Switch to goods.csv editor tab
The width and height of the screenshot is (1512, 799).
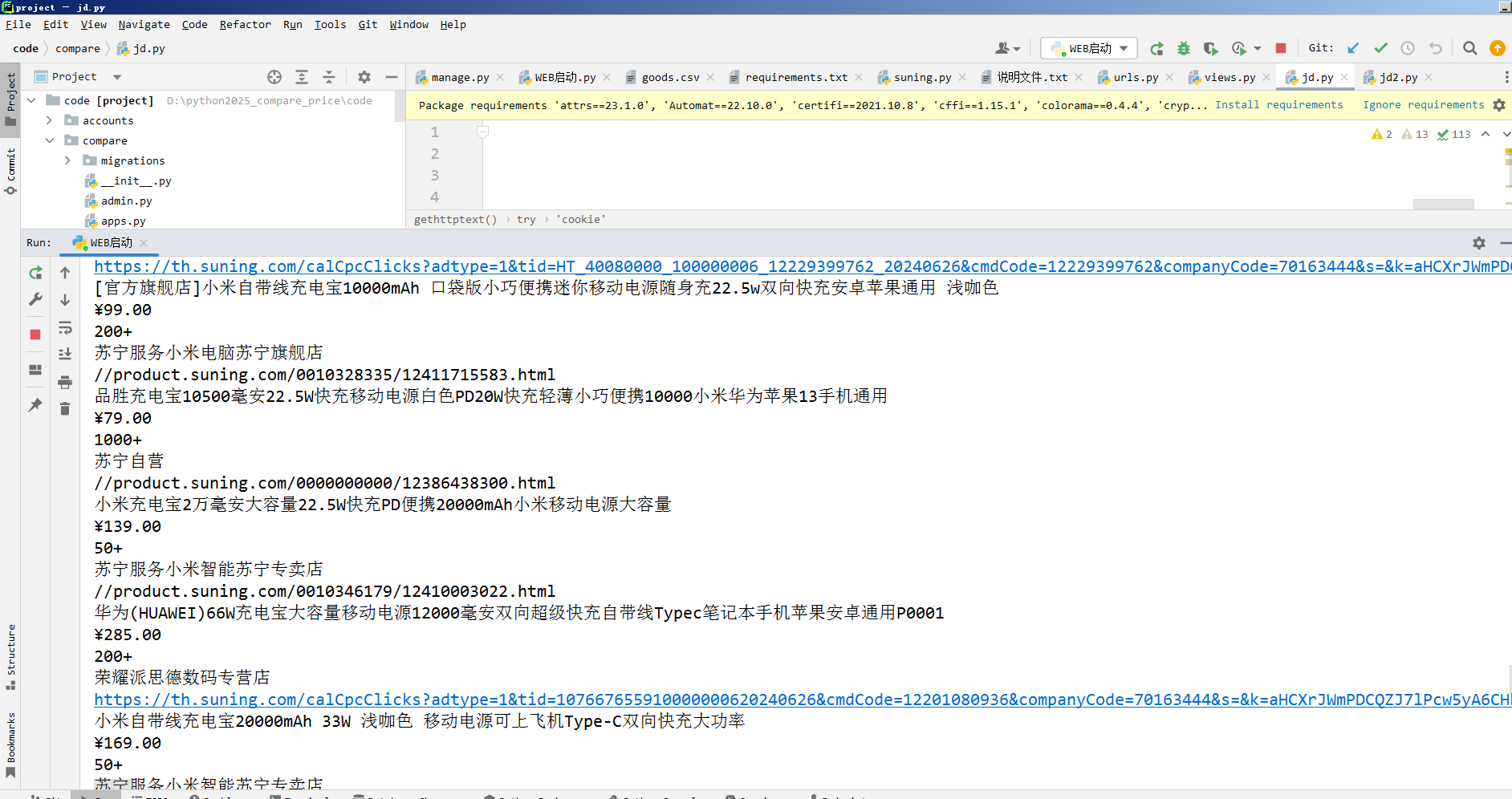(670, 77)
